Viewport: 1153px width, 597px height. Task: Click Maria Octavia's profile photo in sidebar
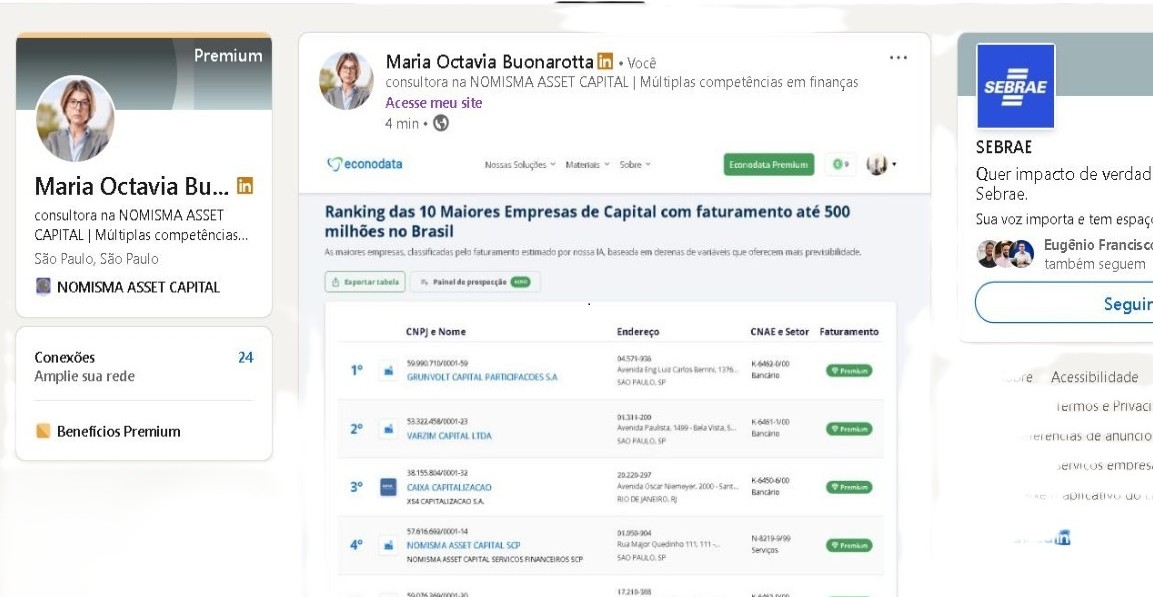(75, 118)
